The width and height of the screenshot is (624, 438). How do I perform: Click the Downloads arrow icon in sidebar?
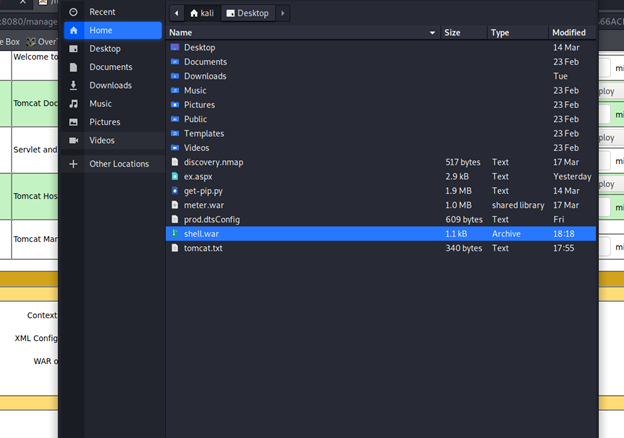tap(73, 85)
